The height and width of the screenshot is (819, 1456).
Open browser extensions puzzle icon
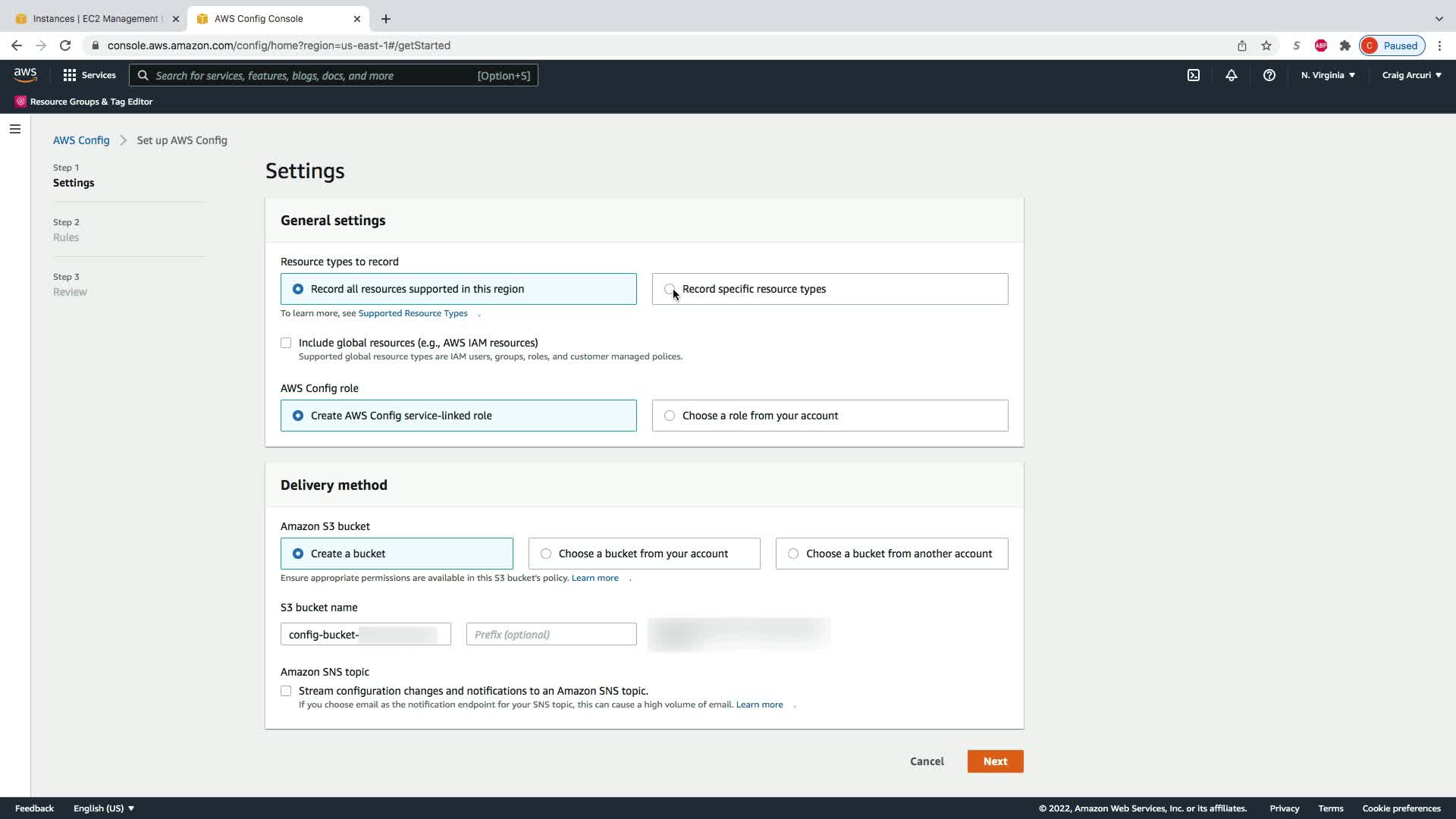(1345, 45)
